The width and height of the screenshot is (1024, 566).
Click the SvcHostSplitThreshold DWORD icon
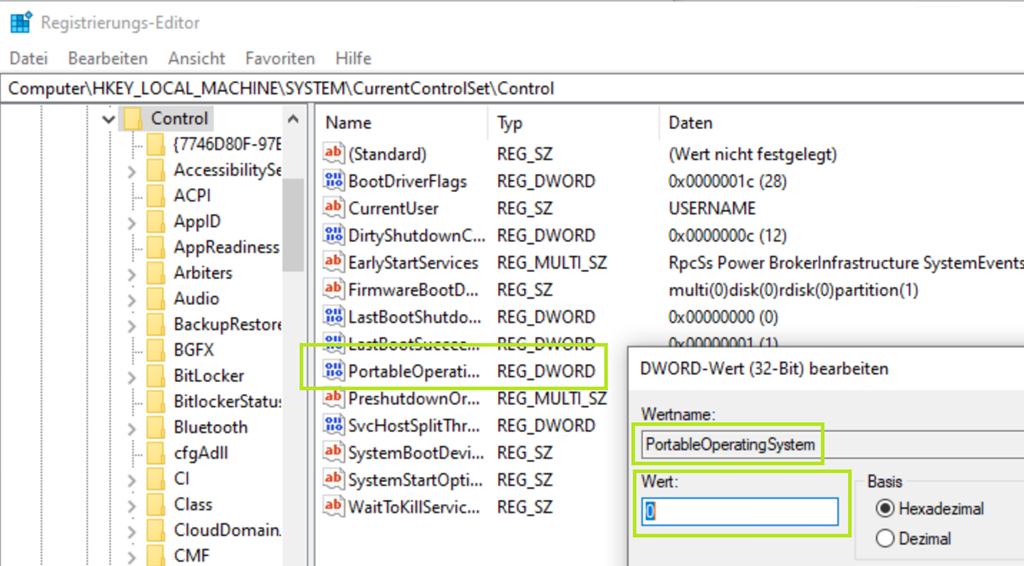333,425
